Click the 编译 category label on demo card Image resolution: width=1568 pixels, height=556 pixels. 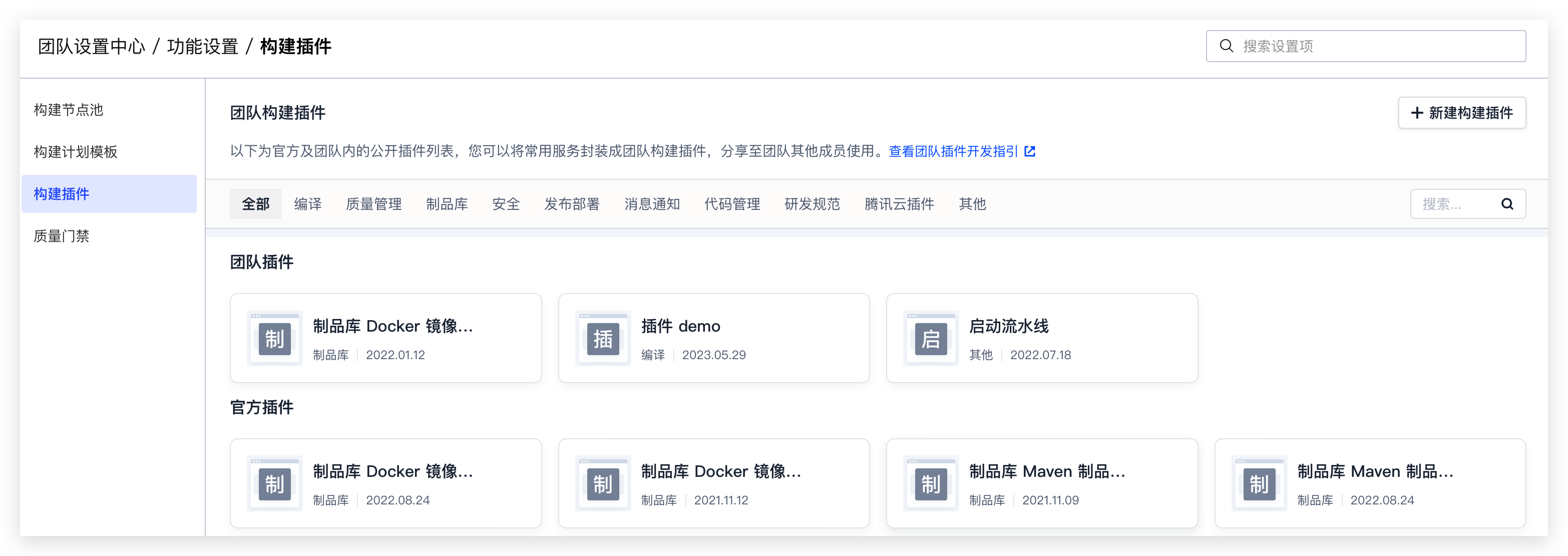point(652,355)
